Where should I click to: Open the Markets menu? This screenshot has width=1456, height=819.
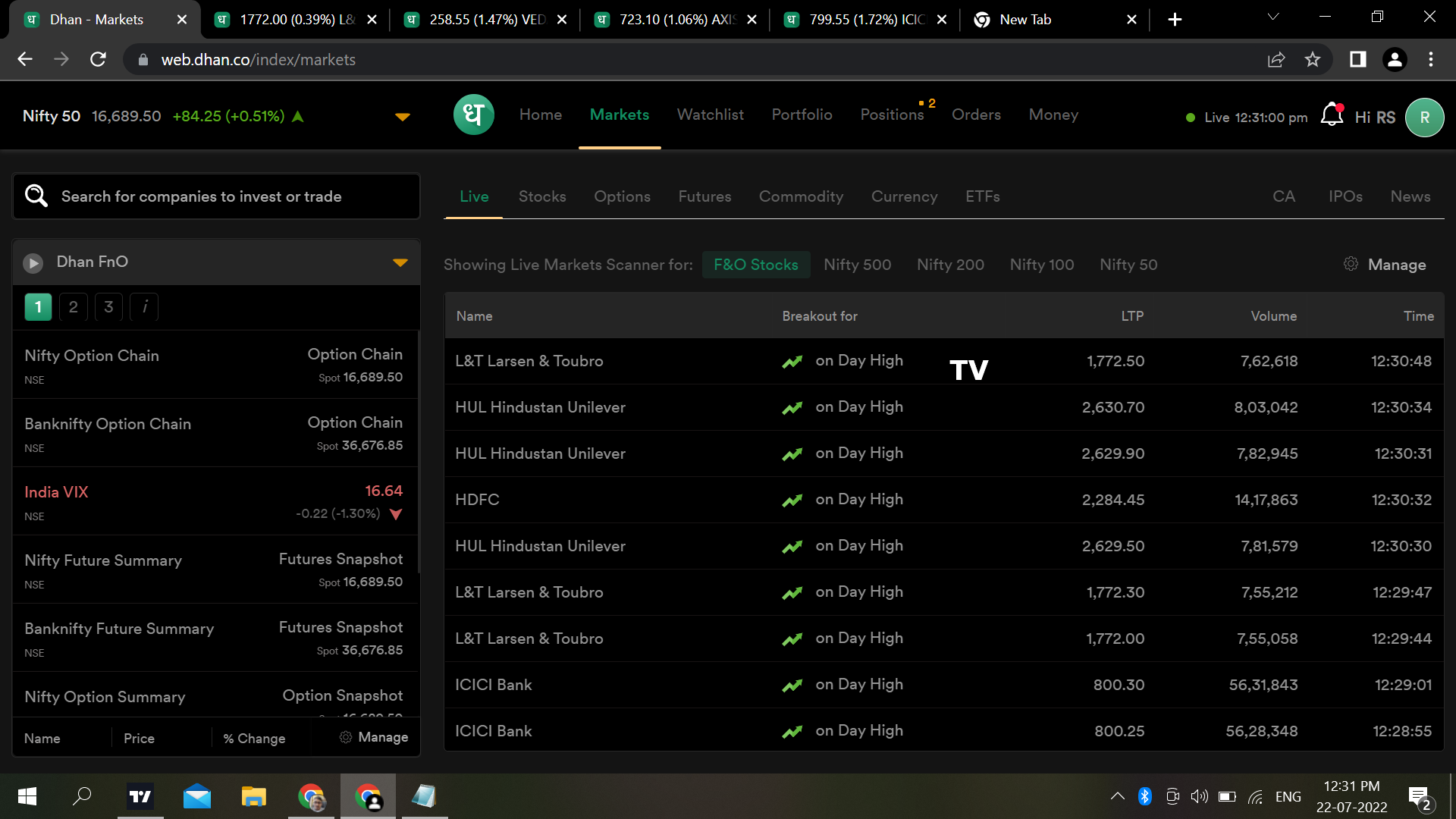(x=620, y=115)
